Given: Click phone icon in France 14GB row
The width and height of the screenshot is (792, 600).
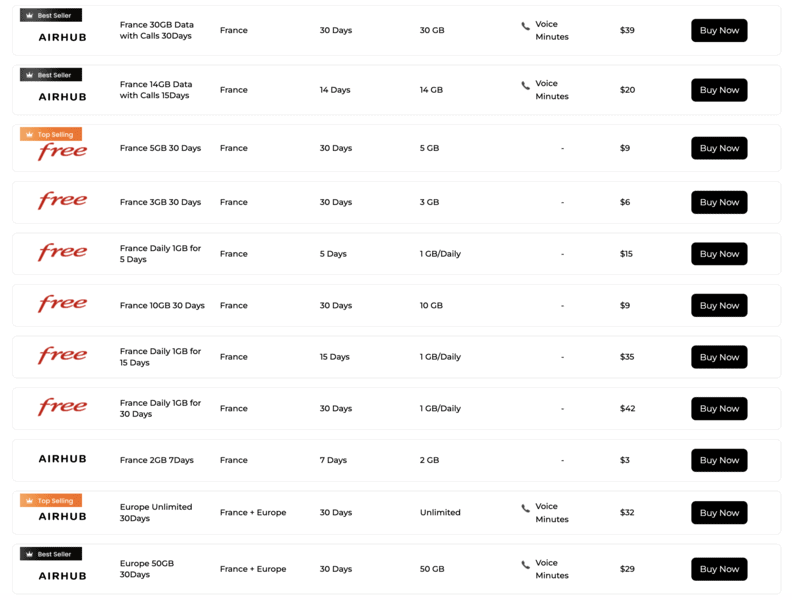Looking at the screenshot, I should pos(526,86).
